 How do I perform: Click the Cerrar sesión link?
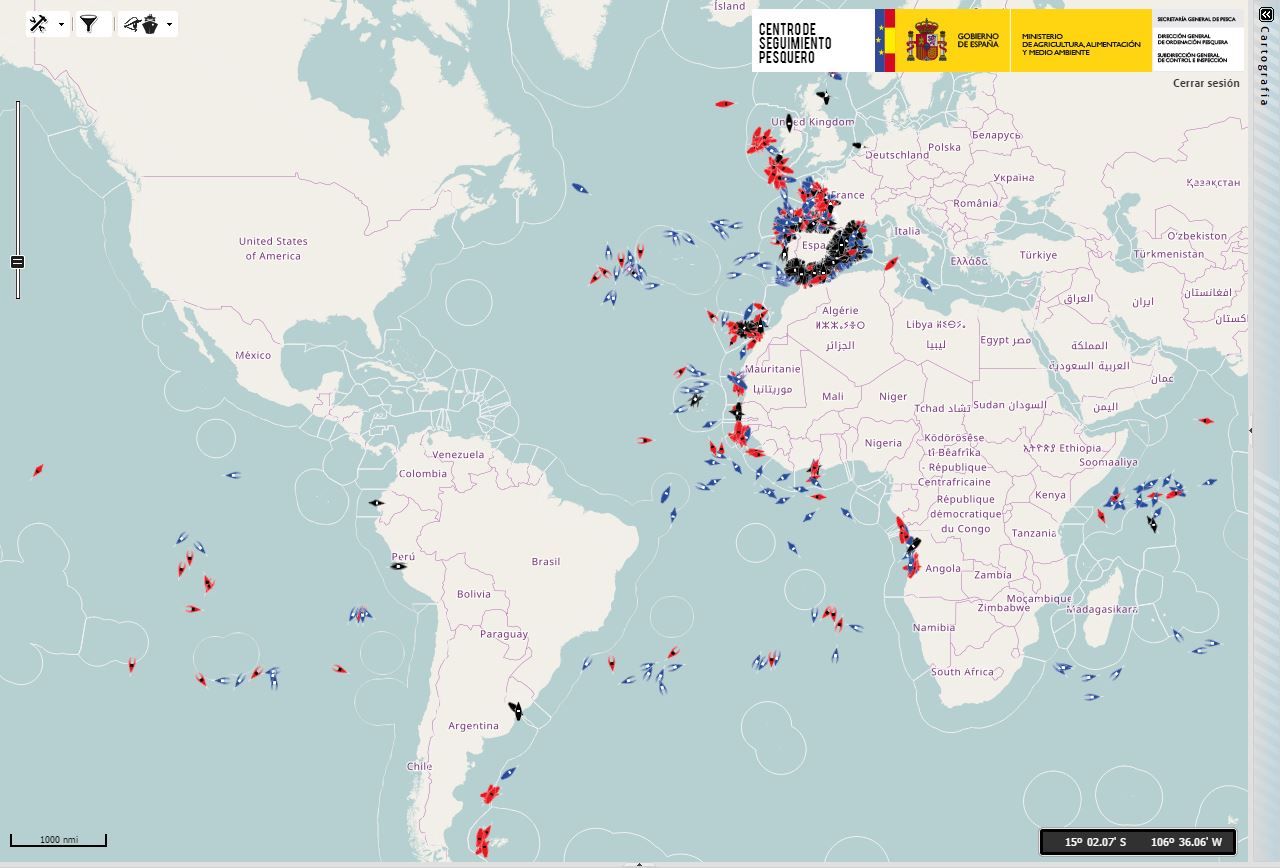point(1205,83)
